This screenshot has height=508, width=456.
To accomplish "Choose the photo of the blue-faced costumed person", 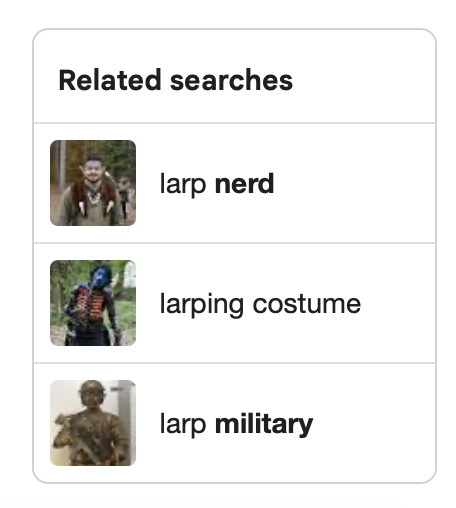I will tap(93, 303).
